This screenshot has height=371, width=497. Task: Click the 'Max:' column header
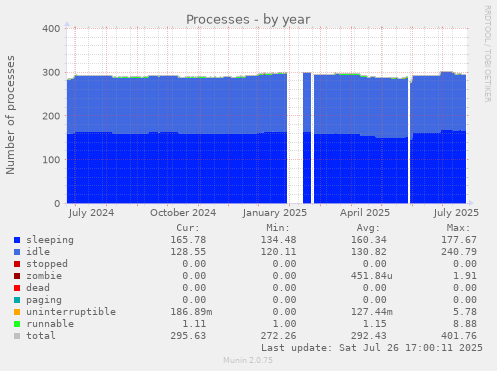coord(458,228)
